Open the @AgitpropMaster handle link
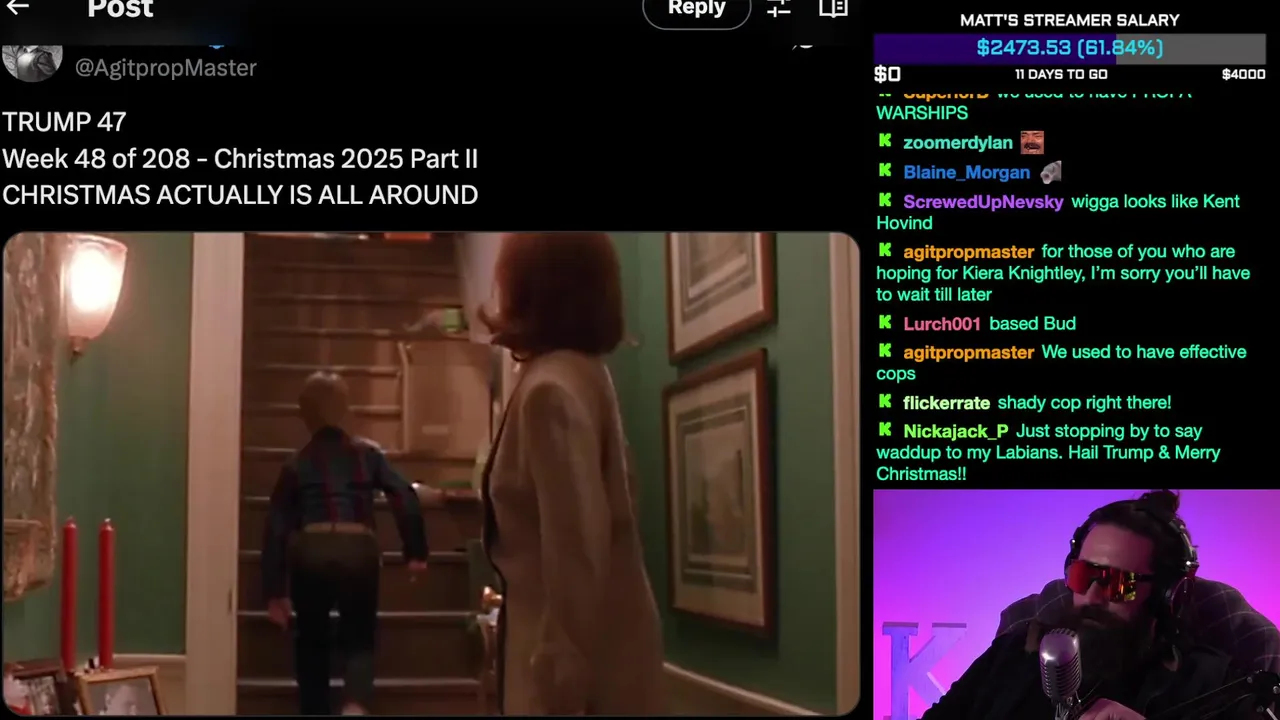Image resolution: width=1280 pixels, height=720 pixels. click(x=166, y=67)
